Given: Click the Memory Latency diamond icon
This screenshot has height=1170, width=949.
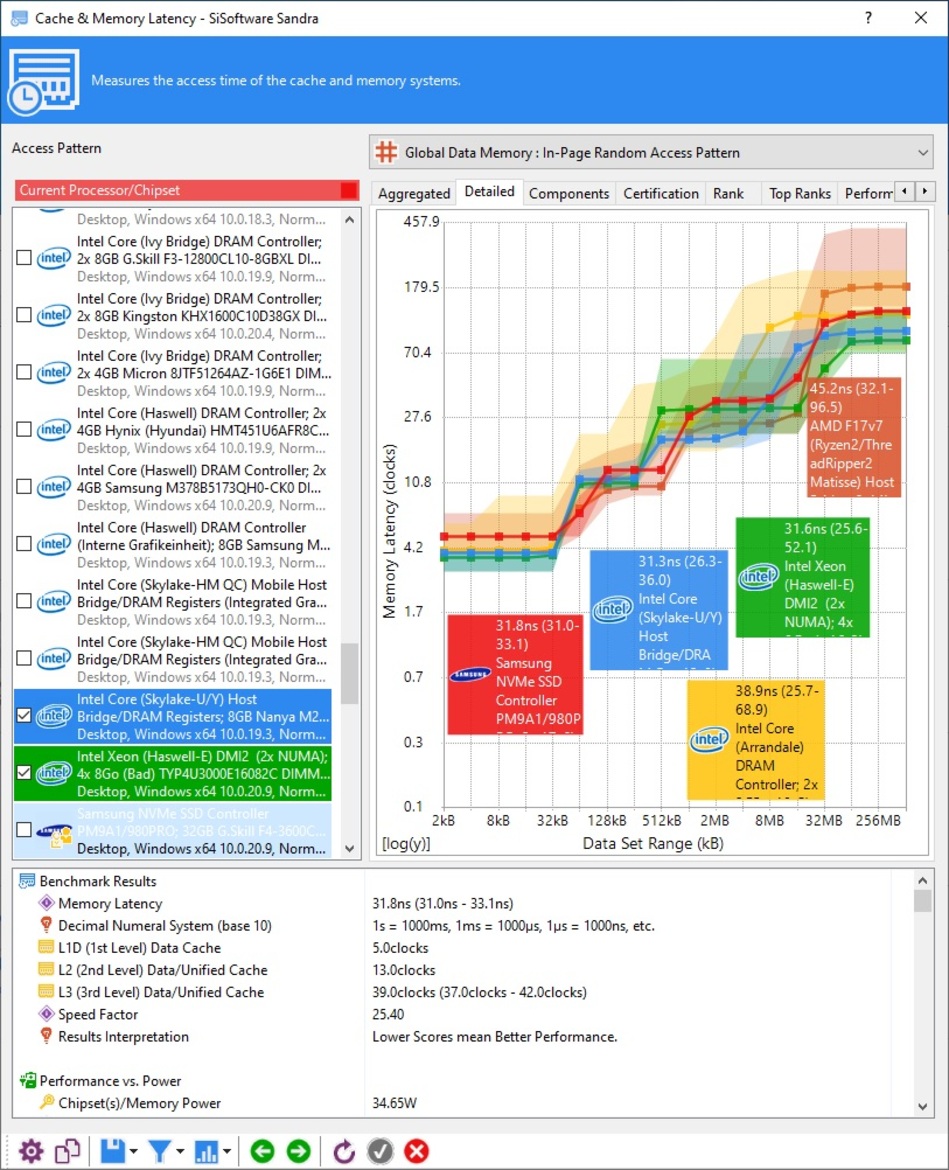Looking at the screenshot, I should click(46, 903).
